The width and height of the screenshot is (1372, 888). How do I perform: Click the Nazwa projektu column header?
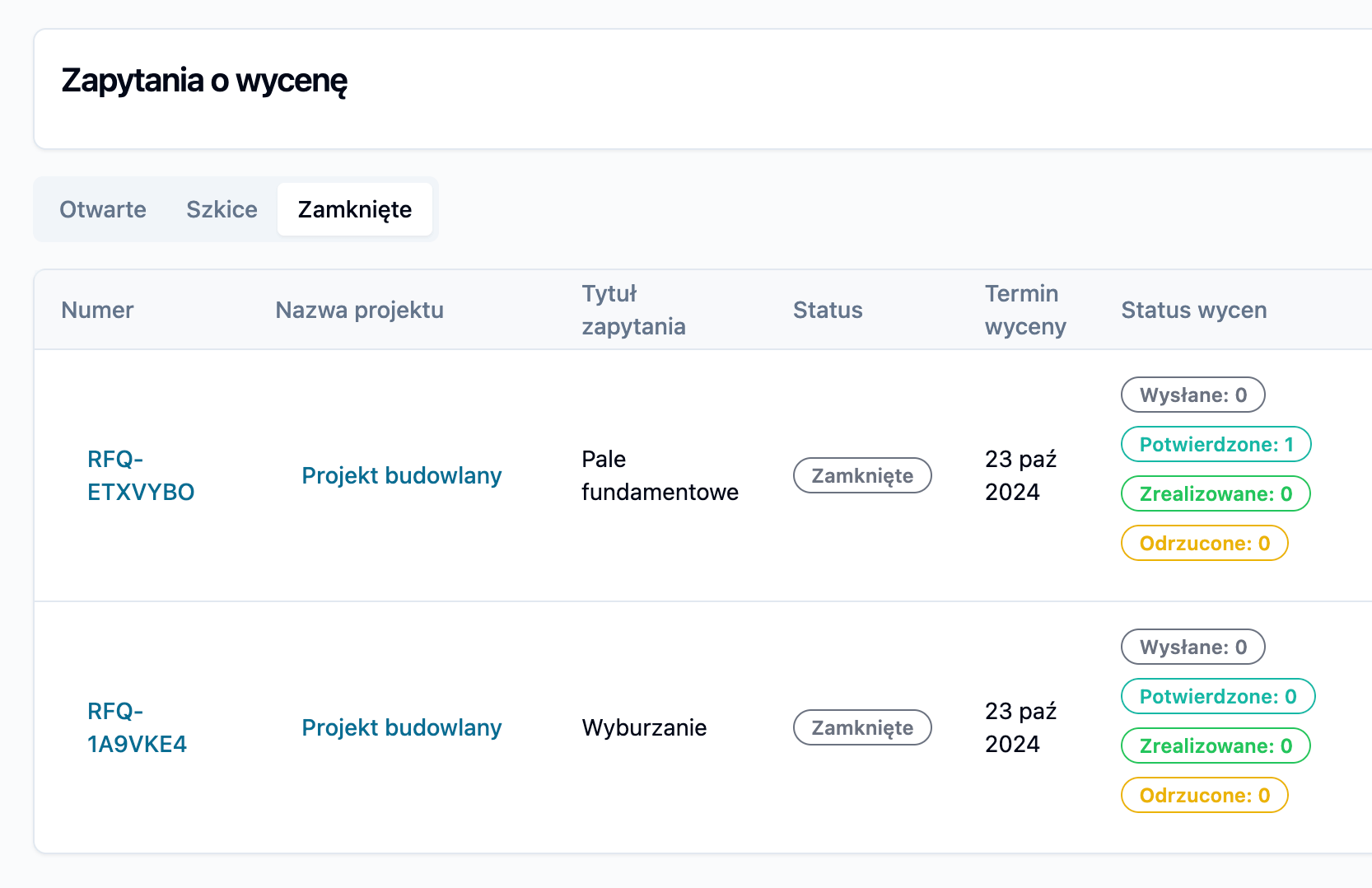(359, 310)
